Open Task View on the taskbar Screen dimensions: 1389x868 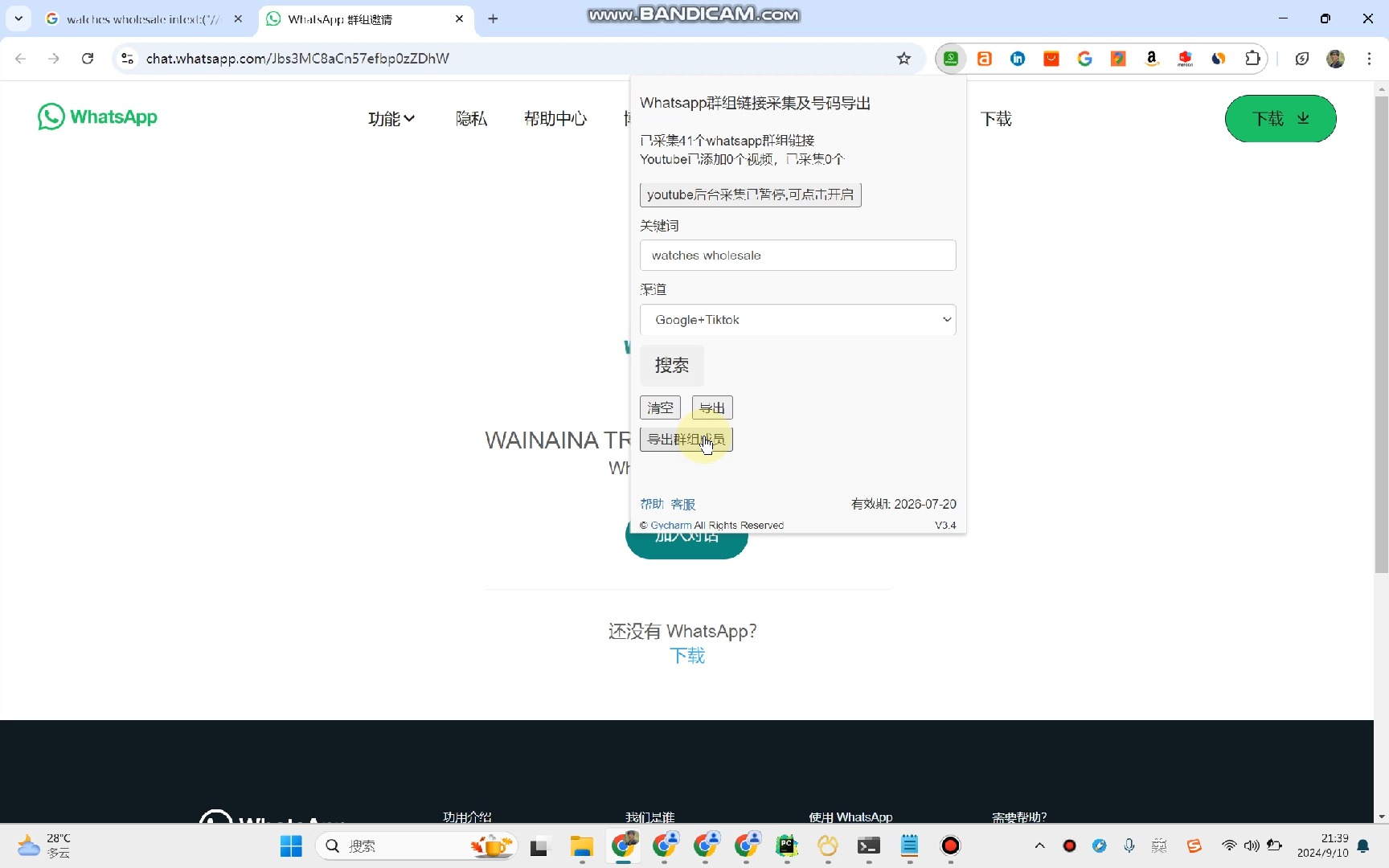539,845
